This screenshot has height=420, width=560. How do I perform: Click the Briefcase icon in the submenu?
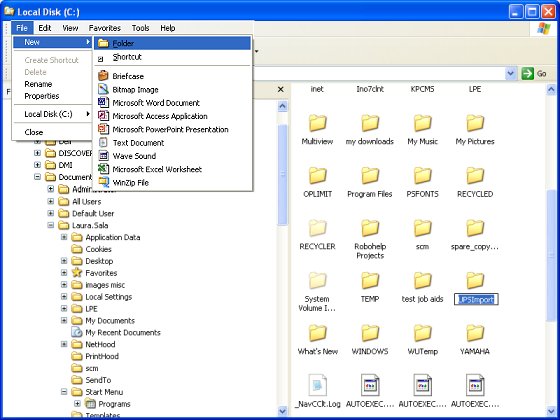[x=103, y=76]
